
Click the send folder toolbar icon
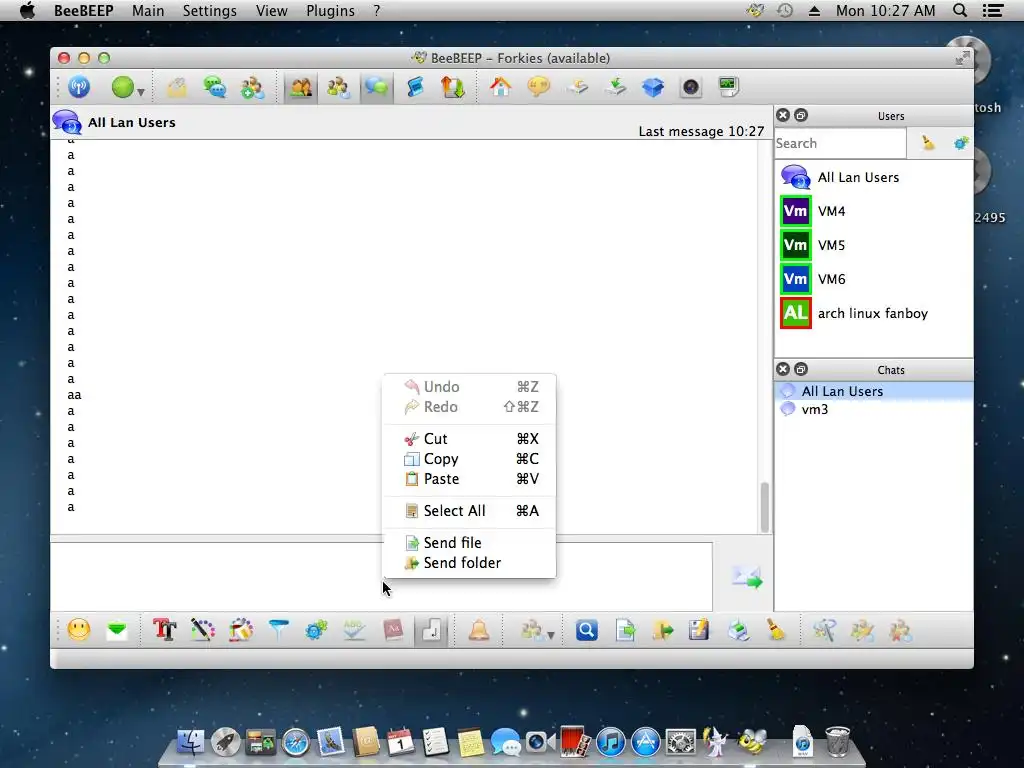(x=663, y=630)
